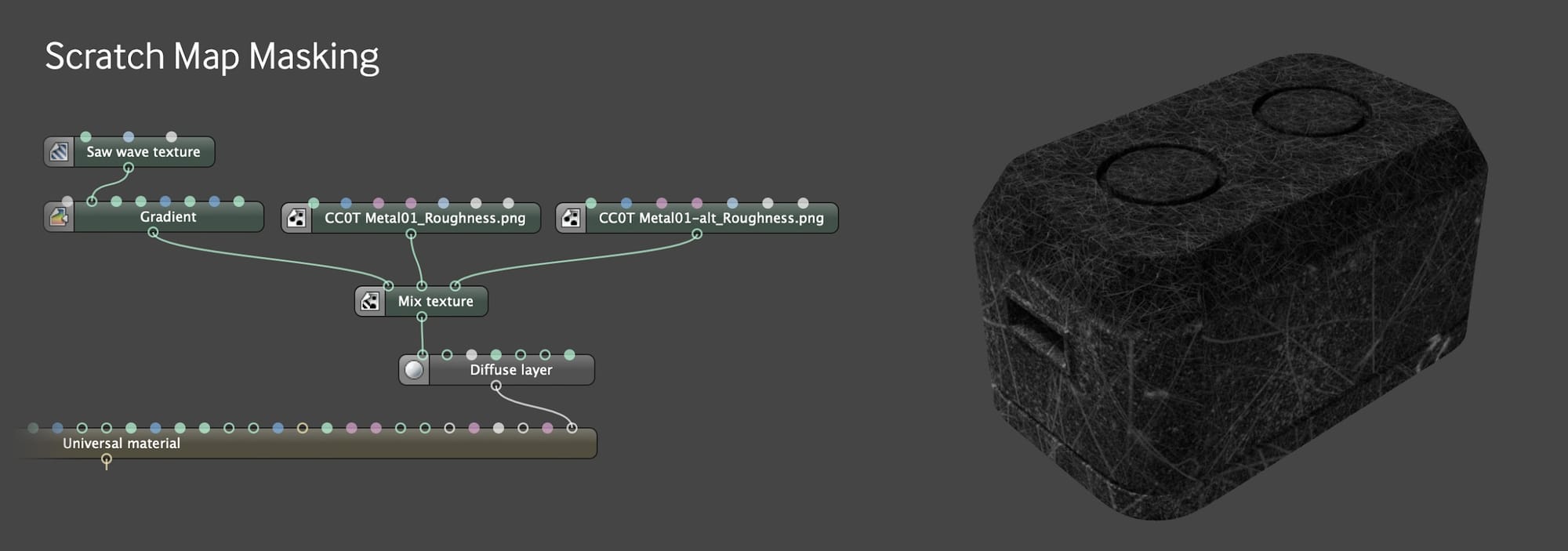The width and height of the screenshot is (1568, 551).
Task: Click the white input pin on Saw wave texture
Action: coord(171,136)
